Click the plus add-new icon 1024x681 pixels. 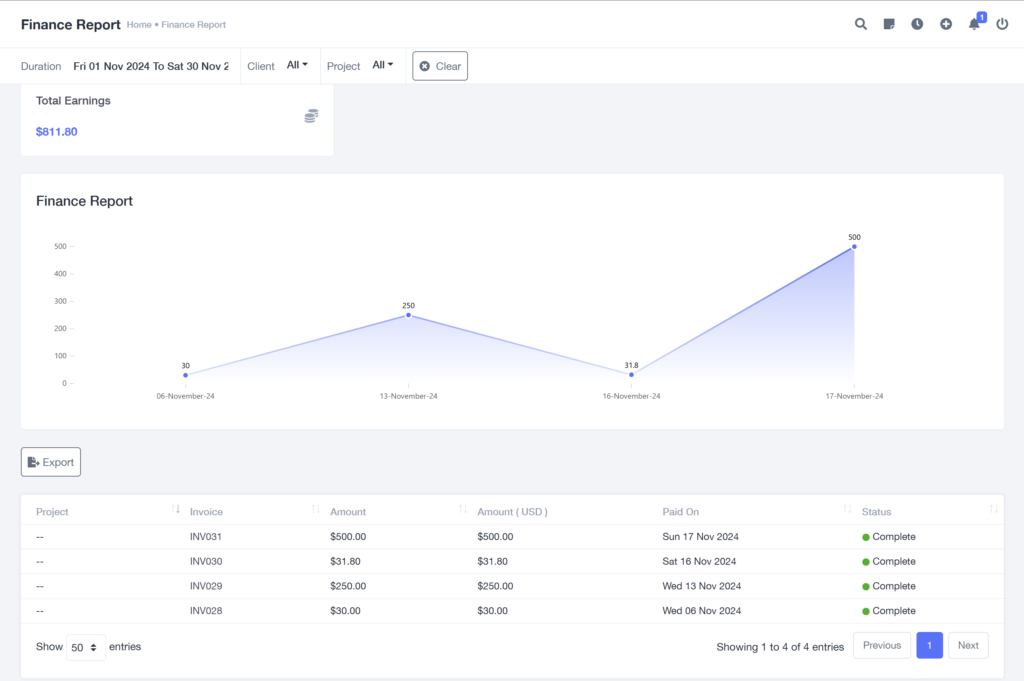point(946,24)
